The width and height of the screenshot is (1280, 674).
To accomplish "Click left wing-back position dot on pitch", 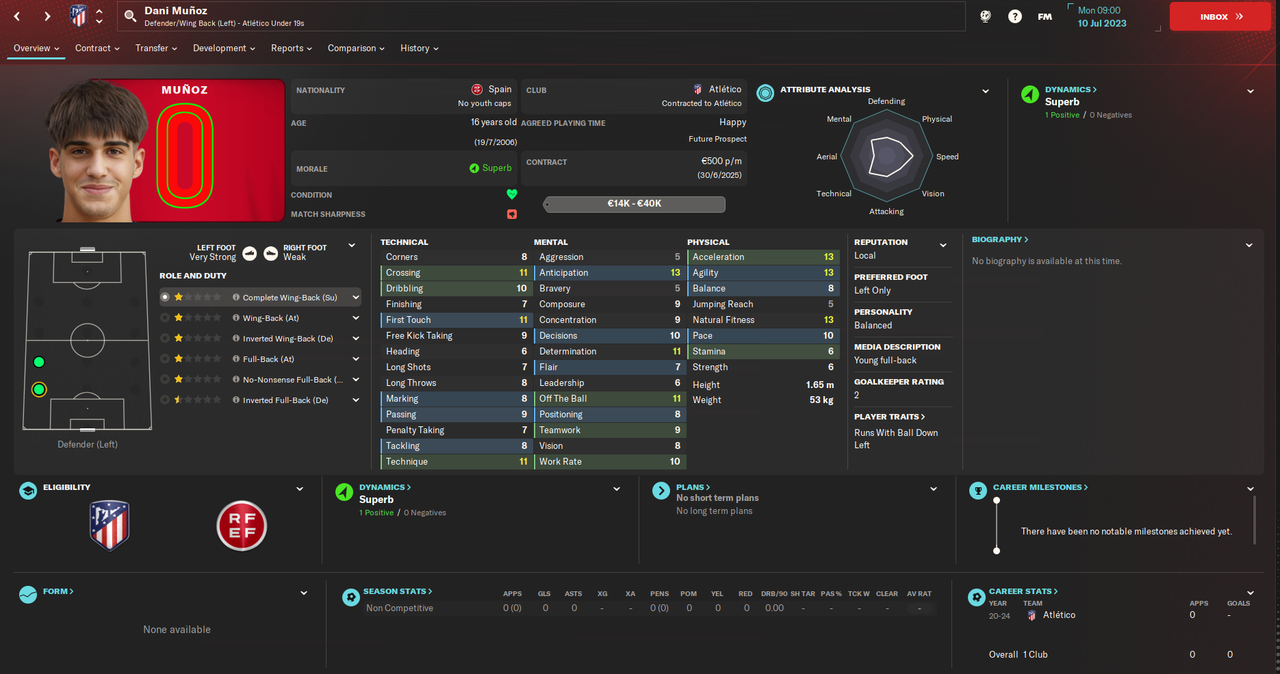I will point(39,362).
